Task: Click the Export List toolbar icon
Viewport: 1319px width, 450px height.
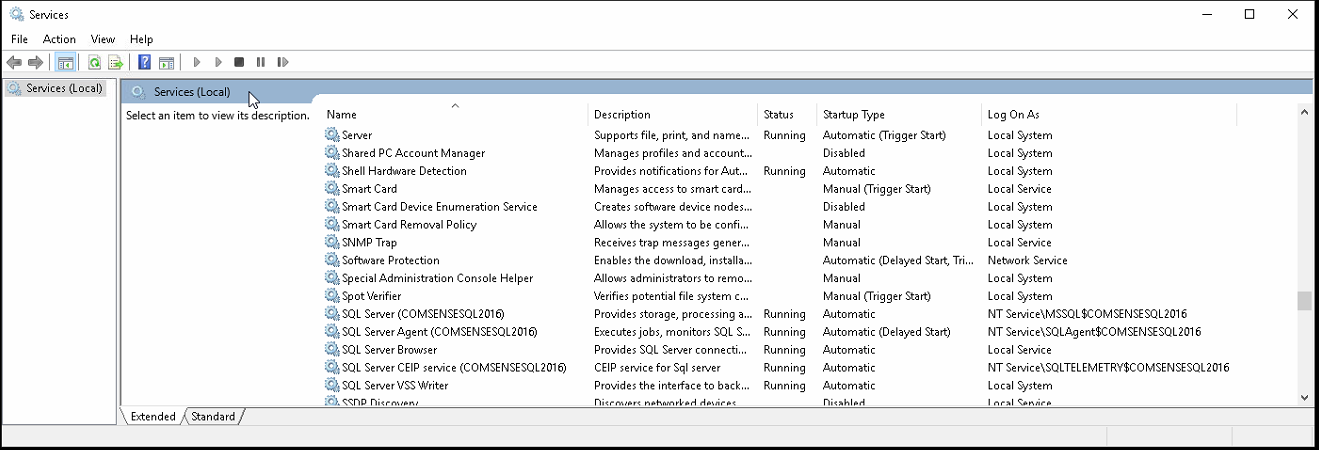Action: click(116, 62)
